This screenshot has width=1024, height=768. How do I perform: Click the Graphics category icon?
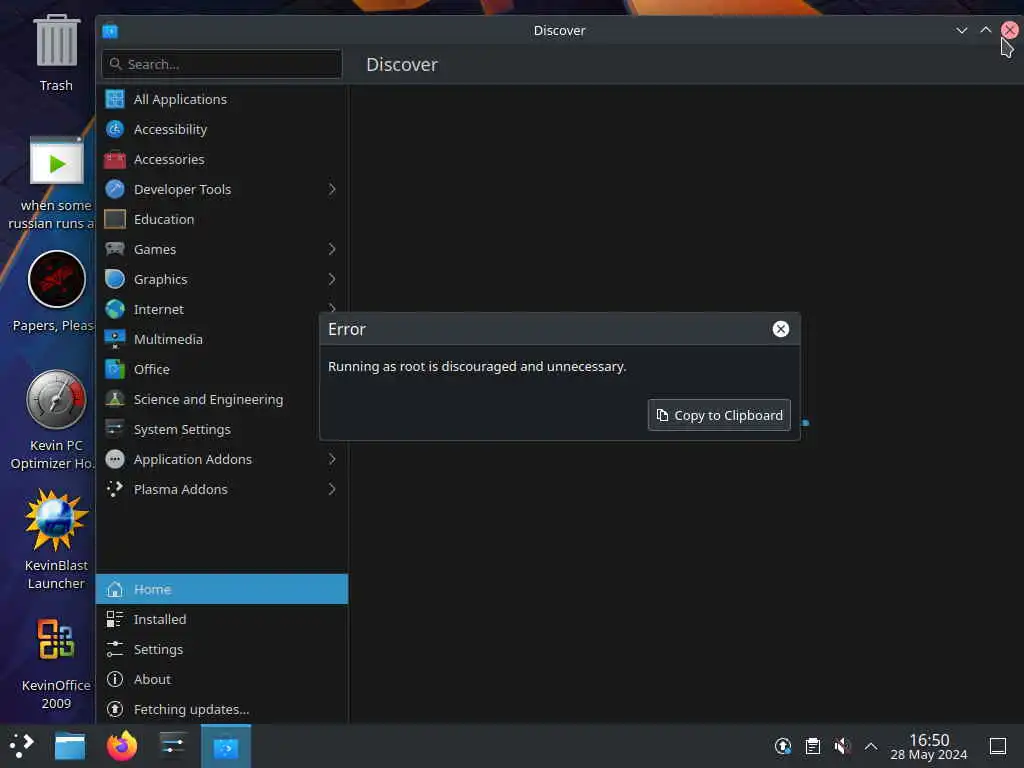click(x=115, y=279)
